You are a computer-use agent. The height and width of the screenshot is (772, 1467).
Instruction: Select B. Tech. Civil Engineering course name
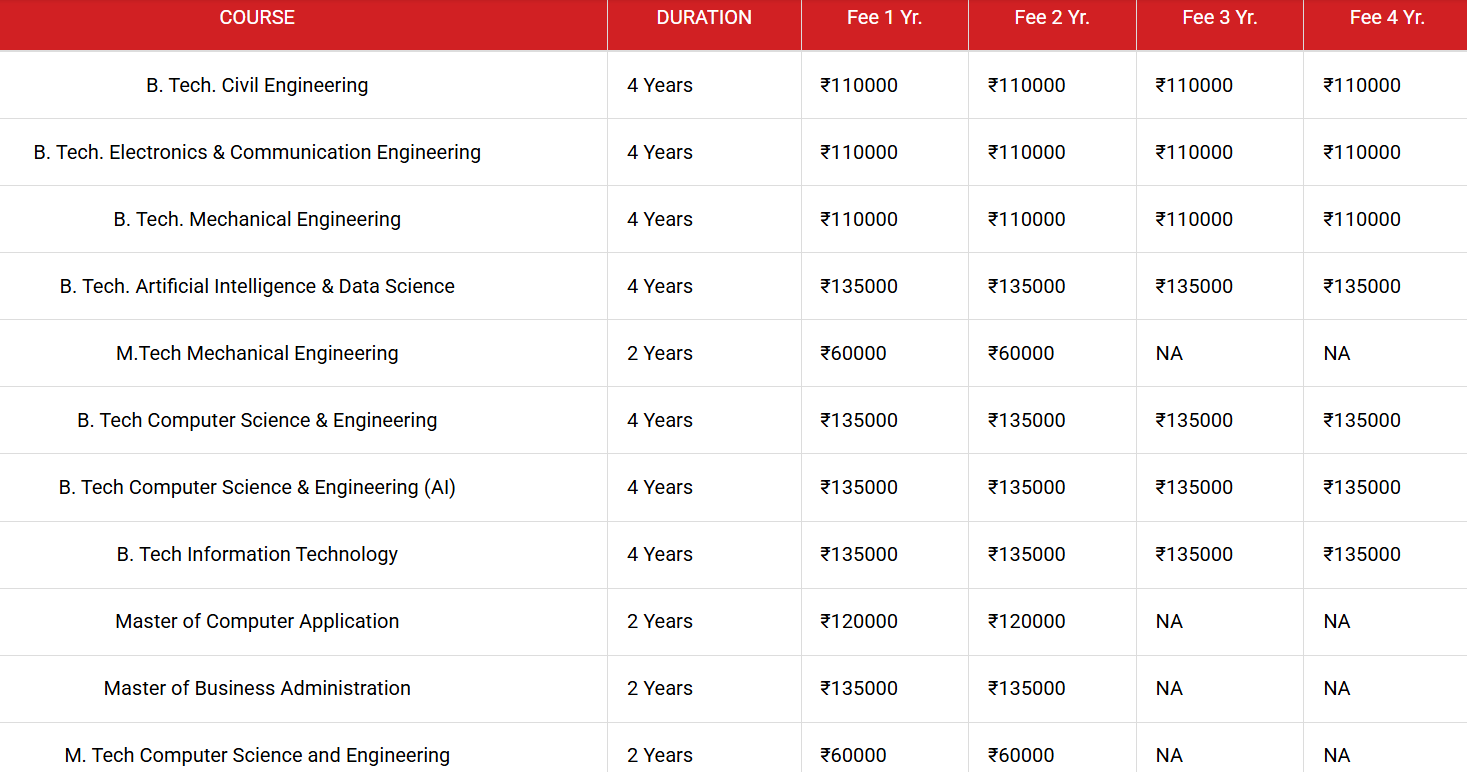pyautogui.click(x=257, y=86)
